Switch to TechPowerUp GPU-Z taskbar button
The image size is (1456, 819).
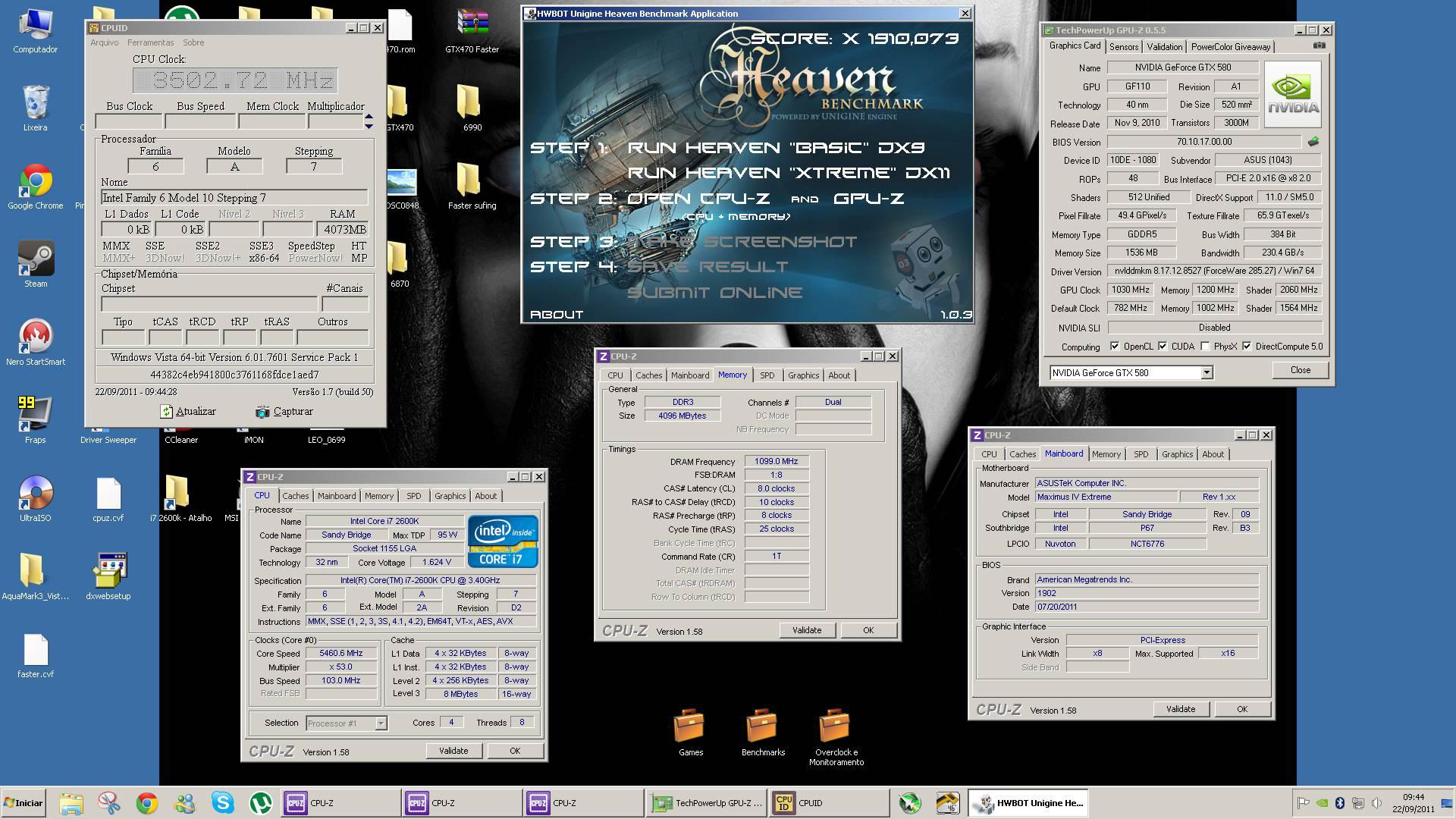tap(707, 802)
